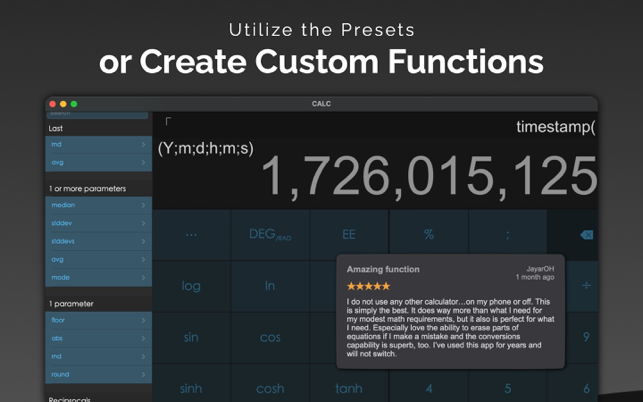Click the cos function key
The width and height of the screenshot is (643, 402).
coord(270,337)
